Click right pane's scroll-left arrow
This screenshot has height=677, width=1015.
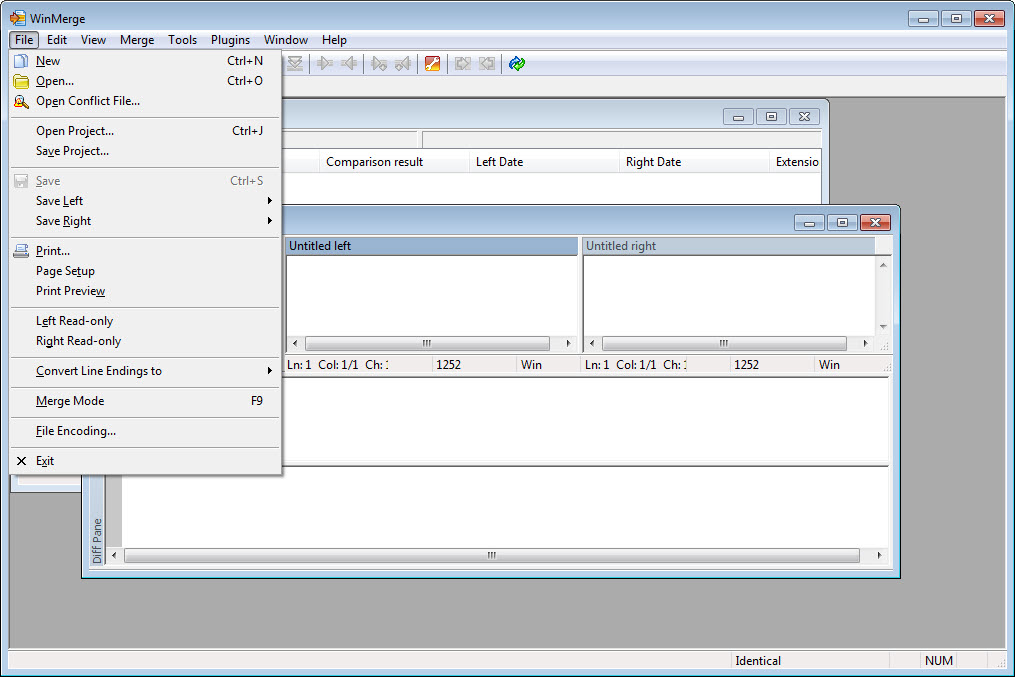[x=592, y=343]
